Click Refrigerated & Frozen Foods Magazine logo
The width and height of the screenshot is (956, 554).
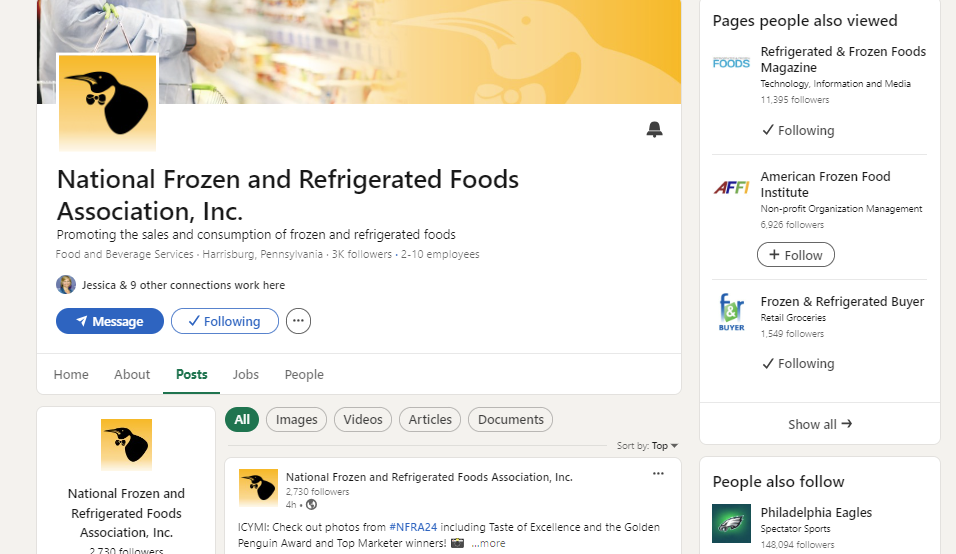[731, 63]
